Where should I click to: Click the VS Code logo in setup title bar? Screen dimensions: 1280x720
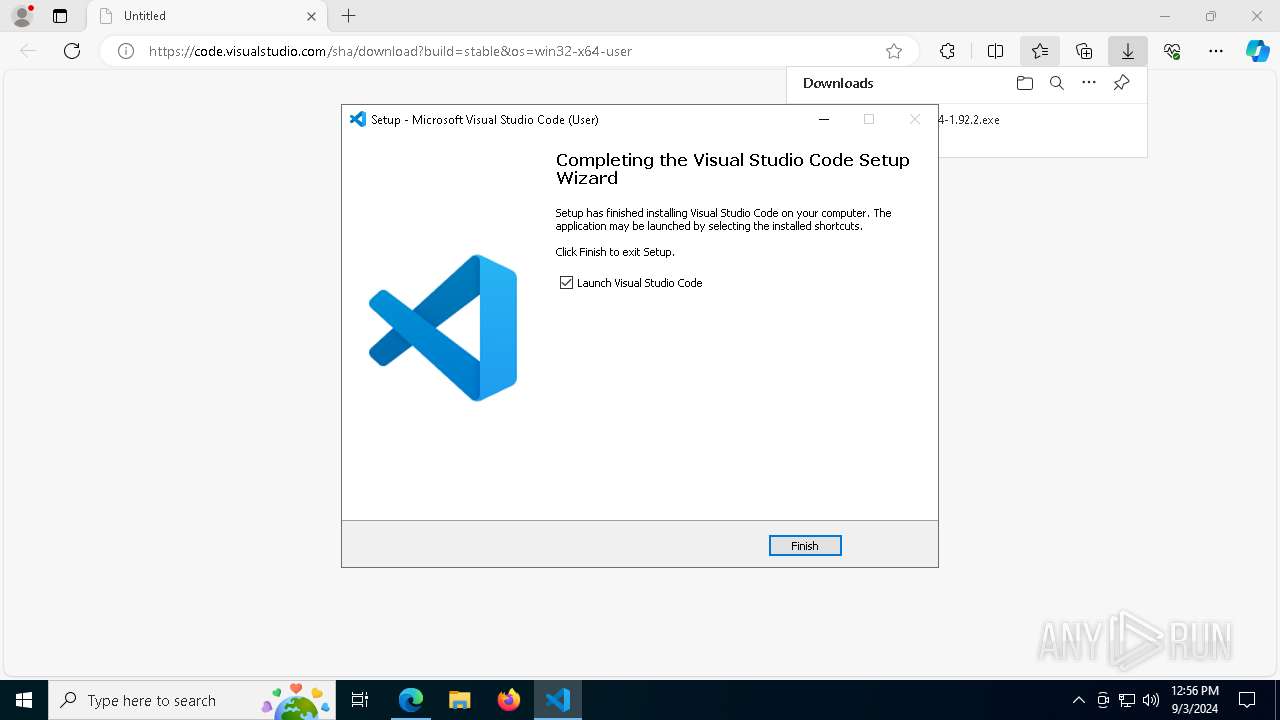tap(357, 119)
